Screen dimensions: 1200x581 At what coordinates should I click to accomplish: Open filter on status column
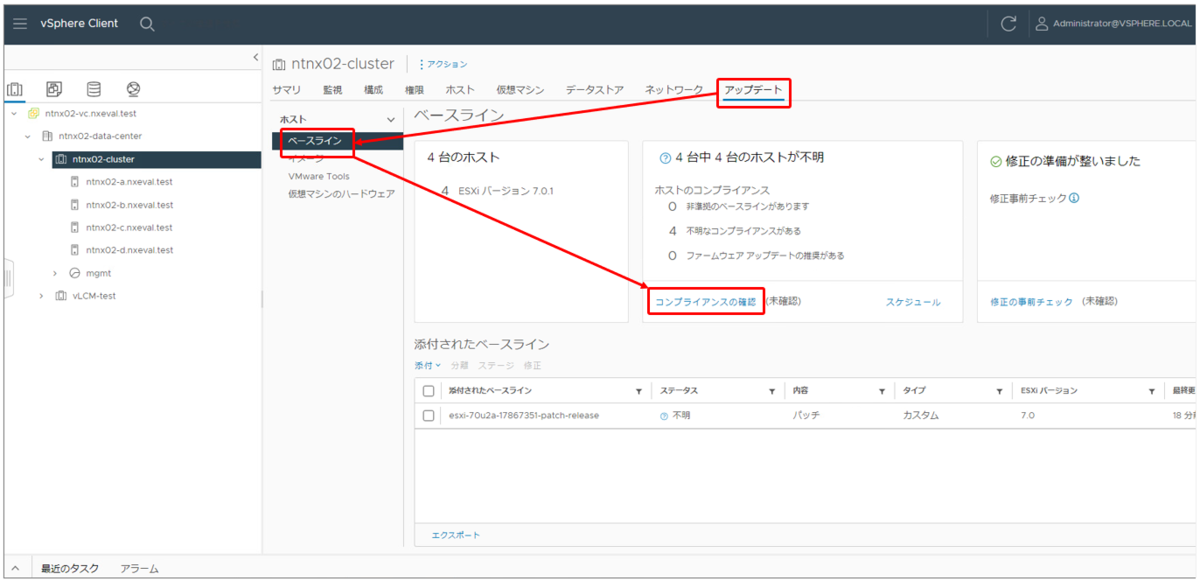[x=772, y=391]
